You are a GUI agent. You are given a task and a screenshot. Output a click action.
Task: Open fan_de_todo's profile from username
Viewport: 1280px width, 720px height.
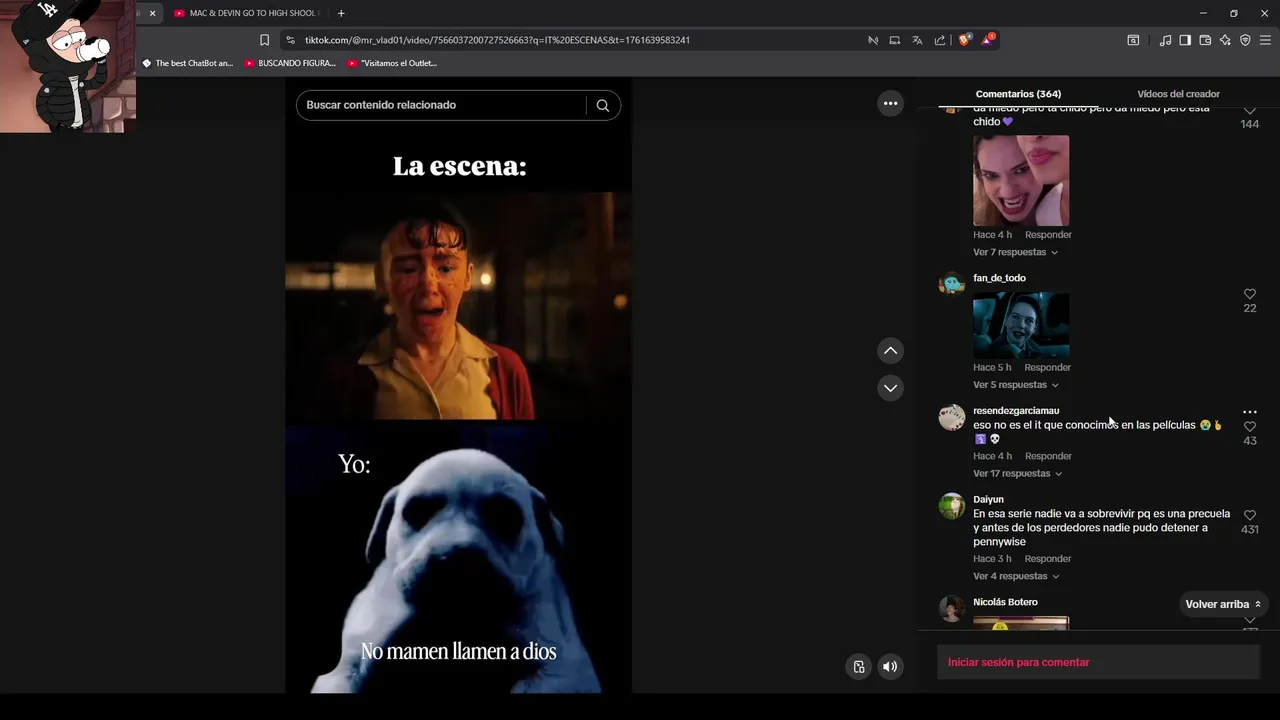pos(999,278)
